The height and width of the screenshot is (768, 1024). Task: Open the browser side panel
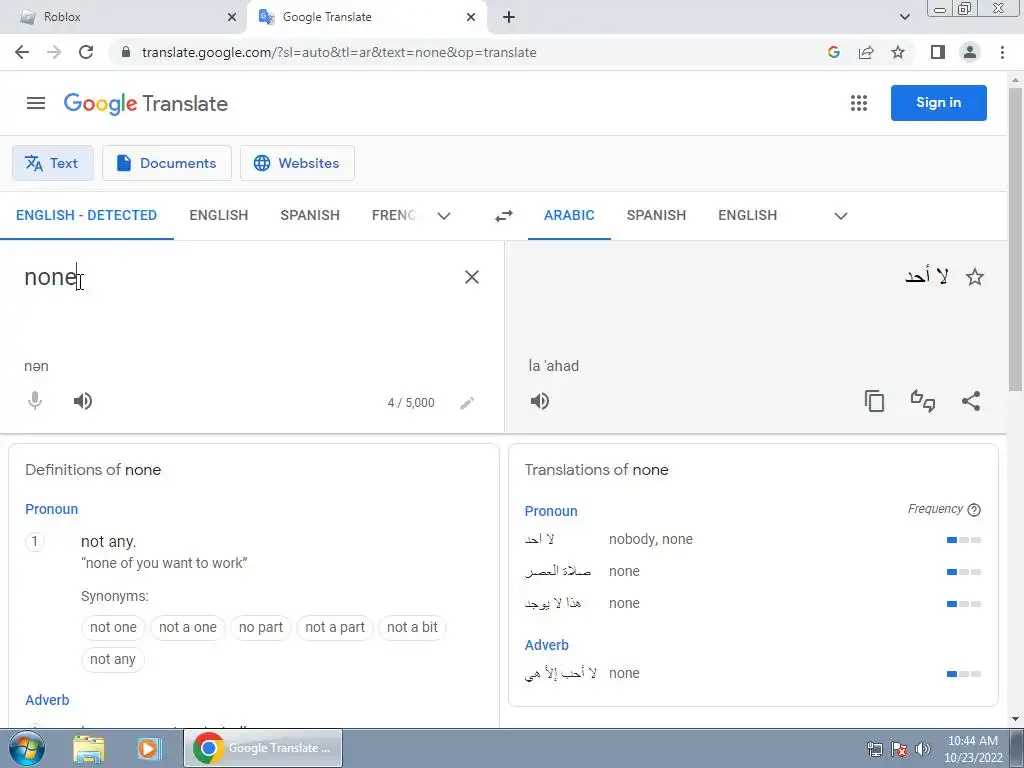pos(938,52)
